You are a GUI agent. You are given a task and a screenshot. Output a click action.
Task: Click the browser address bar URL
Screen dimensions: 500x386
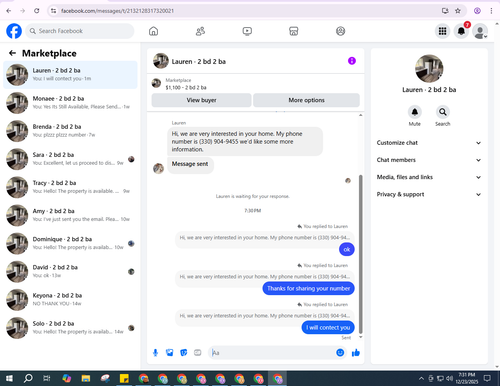click(117, 11)
